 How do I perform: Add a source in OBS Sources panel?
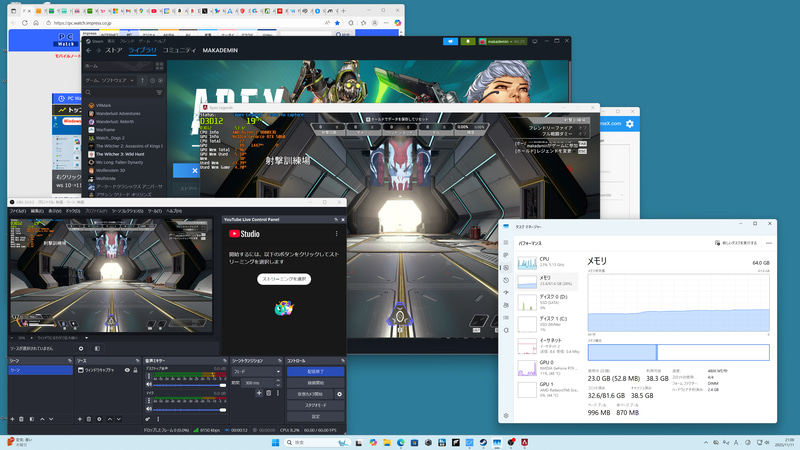point(80,419)
